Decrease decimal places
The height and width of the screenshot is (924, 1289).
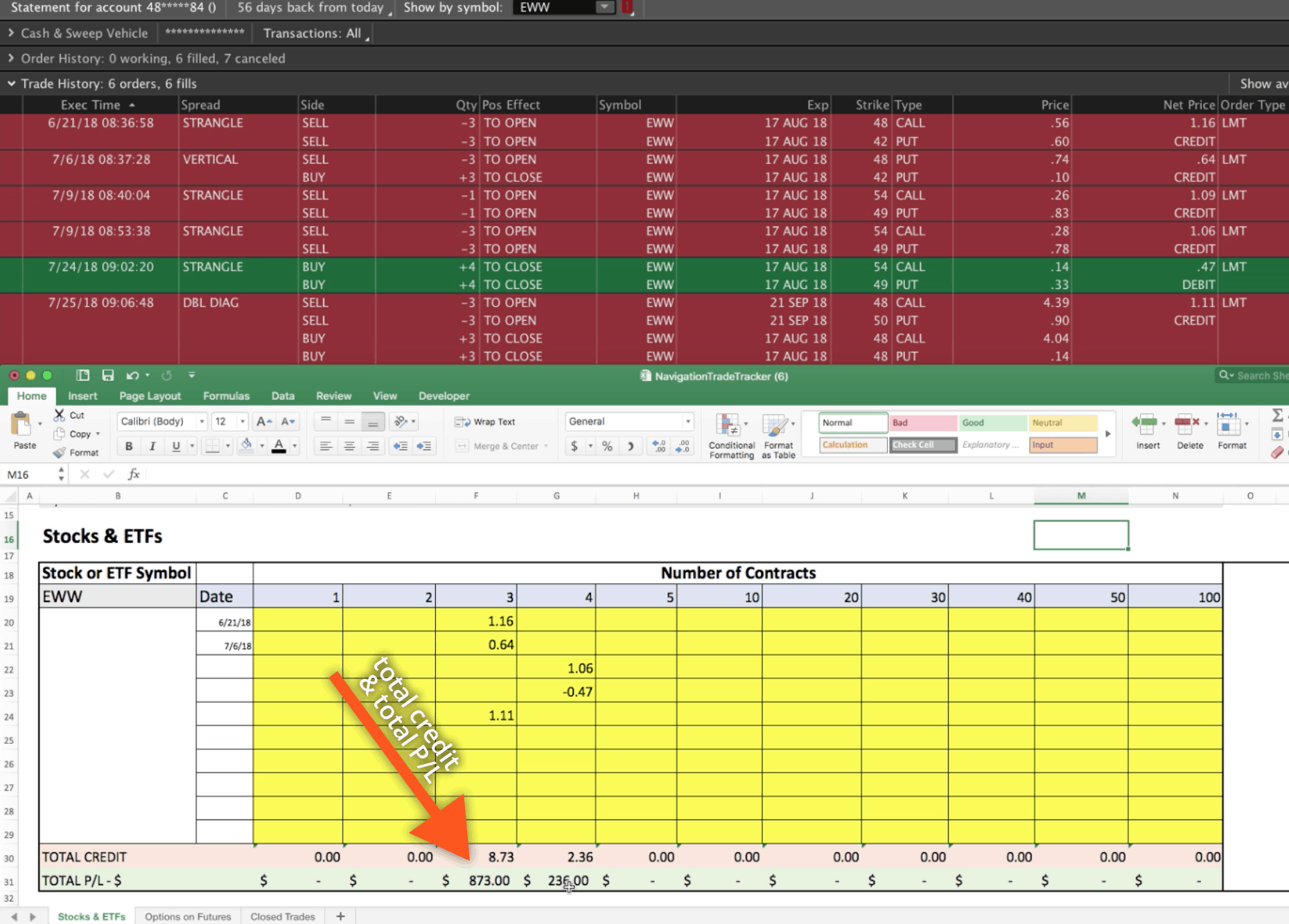click(x=683, y=446)
